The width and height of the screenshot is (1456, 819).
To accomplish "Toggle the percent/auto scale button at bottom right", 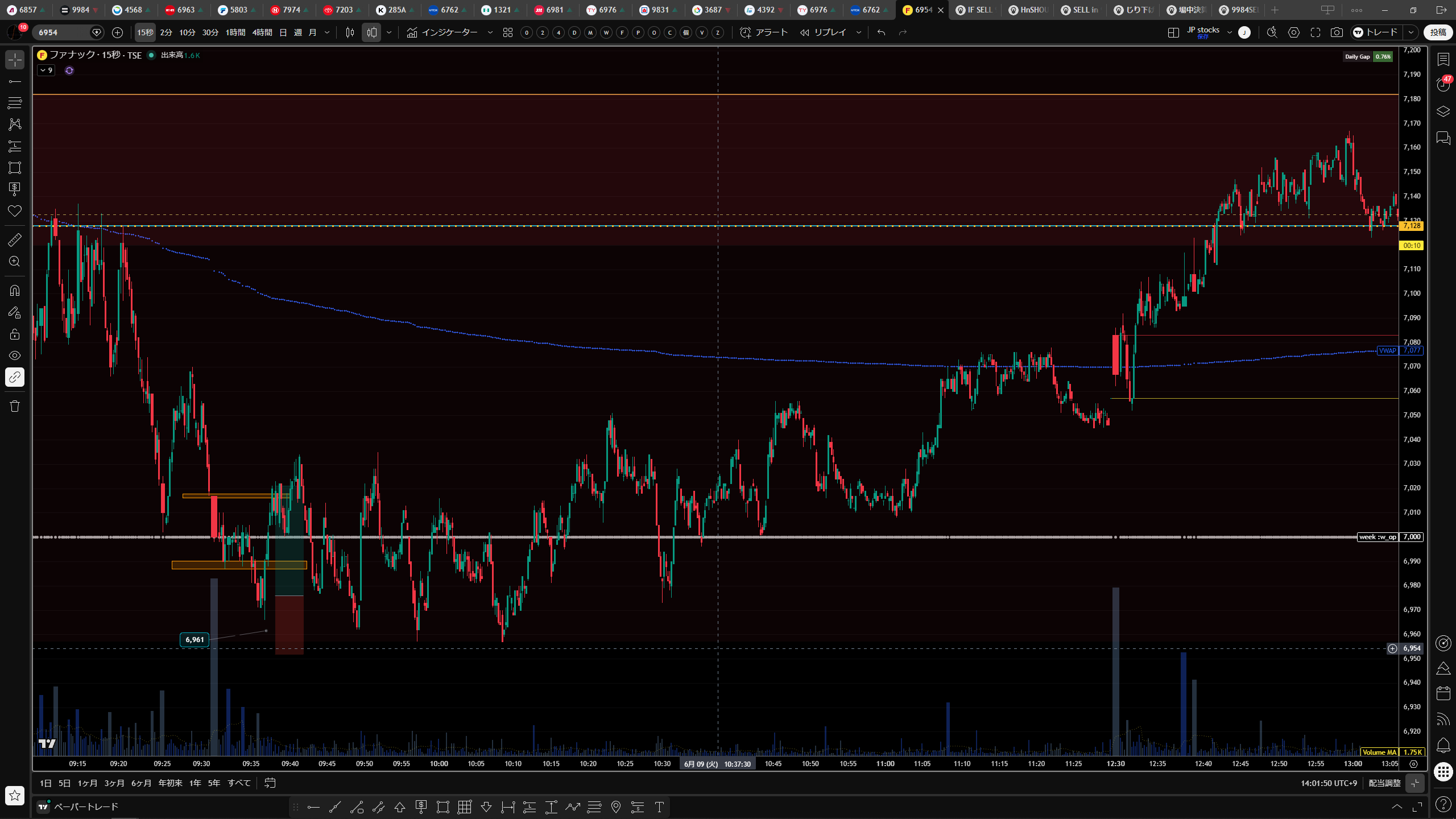I will click(x=1416, y=783).
